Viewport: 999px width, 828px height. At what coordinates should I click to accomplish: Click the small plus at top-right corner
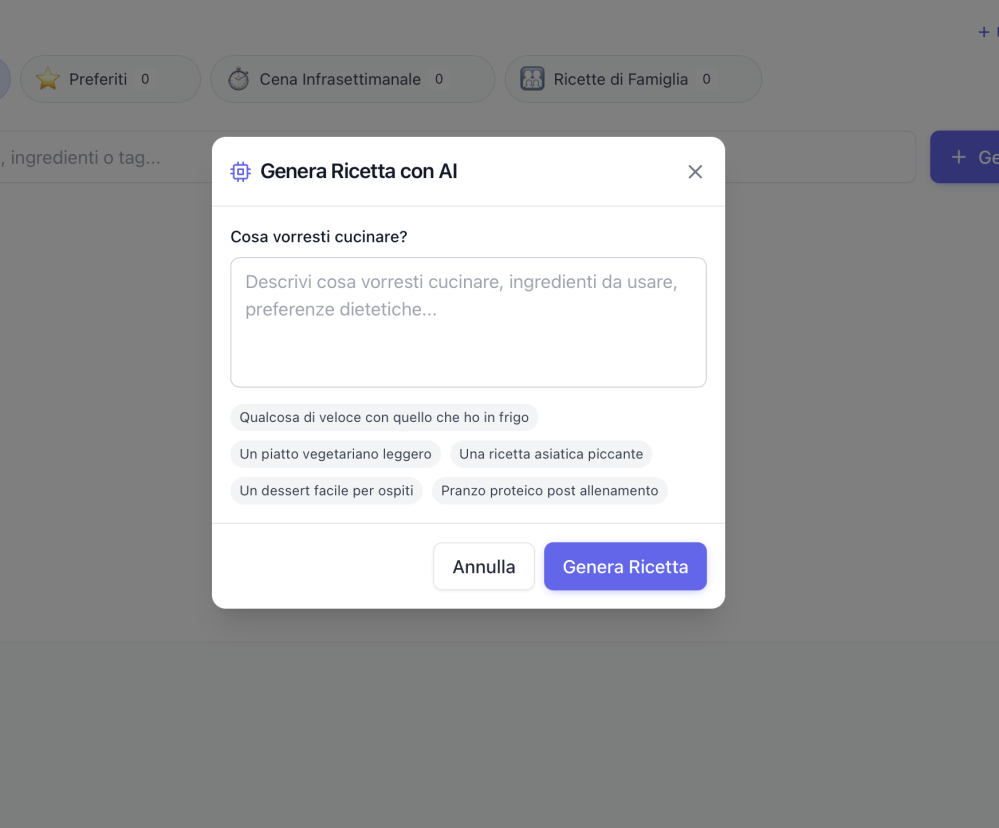tap(983, 32)
